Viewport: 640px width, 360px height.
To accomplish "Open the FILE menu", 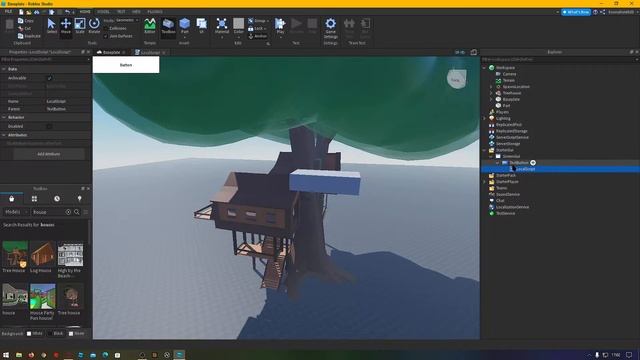I will pyautogui.click(x=8, y=11).
